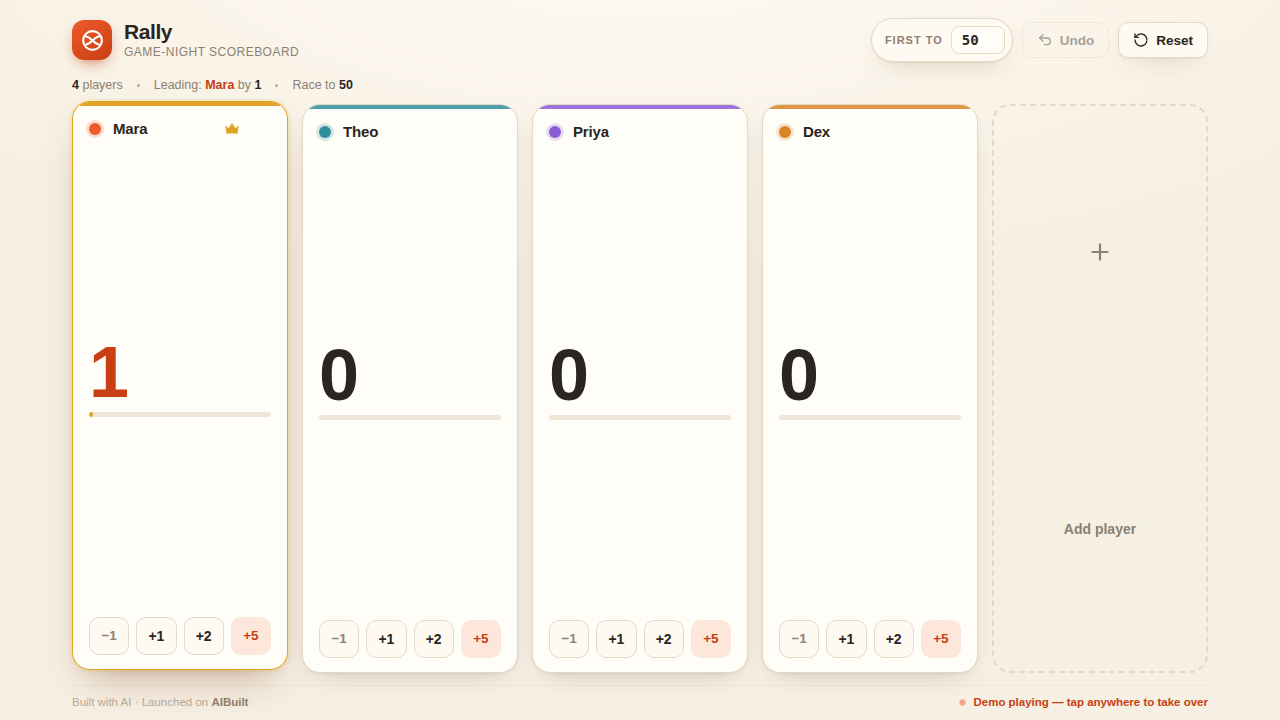Viewport: 1280px width, 720px height.
Task: Click Theo's teal color dot
Action: 325,132
